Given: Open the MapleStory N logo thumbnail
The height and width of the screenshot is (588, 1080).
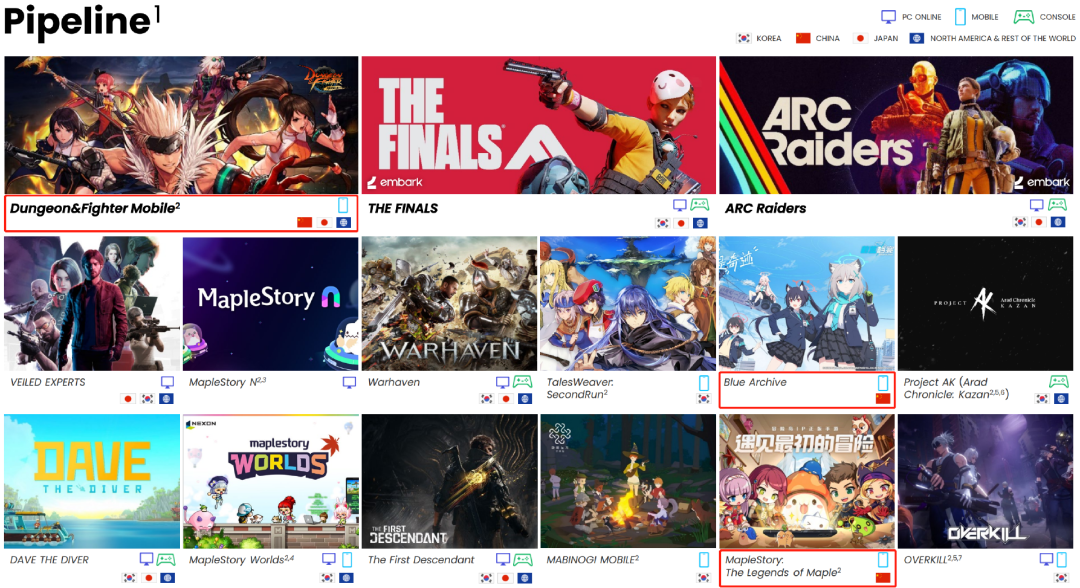Looking at the screenshot, I should coord(271,304).
